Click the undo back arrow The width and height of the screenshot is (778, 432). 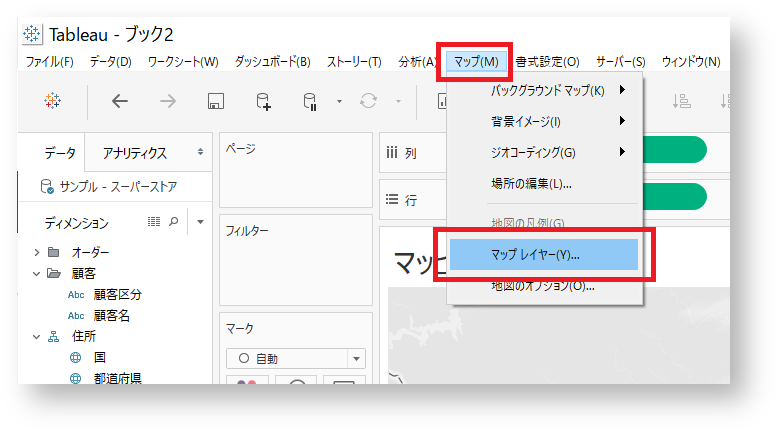(x=120, y=101)
